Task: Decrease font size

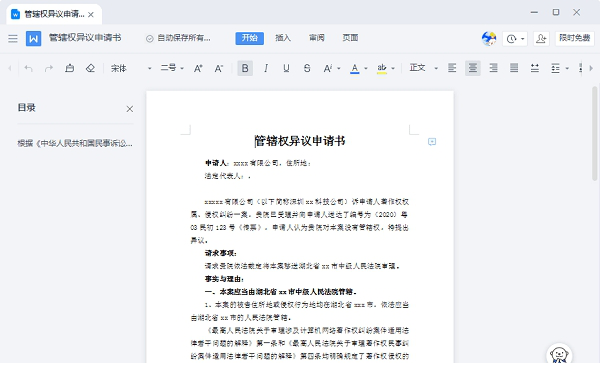Action: click(218, 69)
